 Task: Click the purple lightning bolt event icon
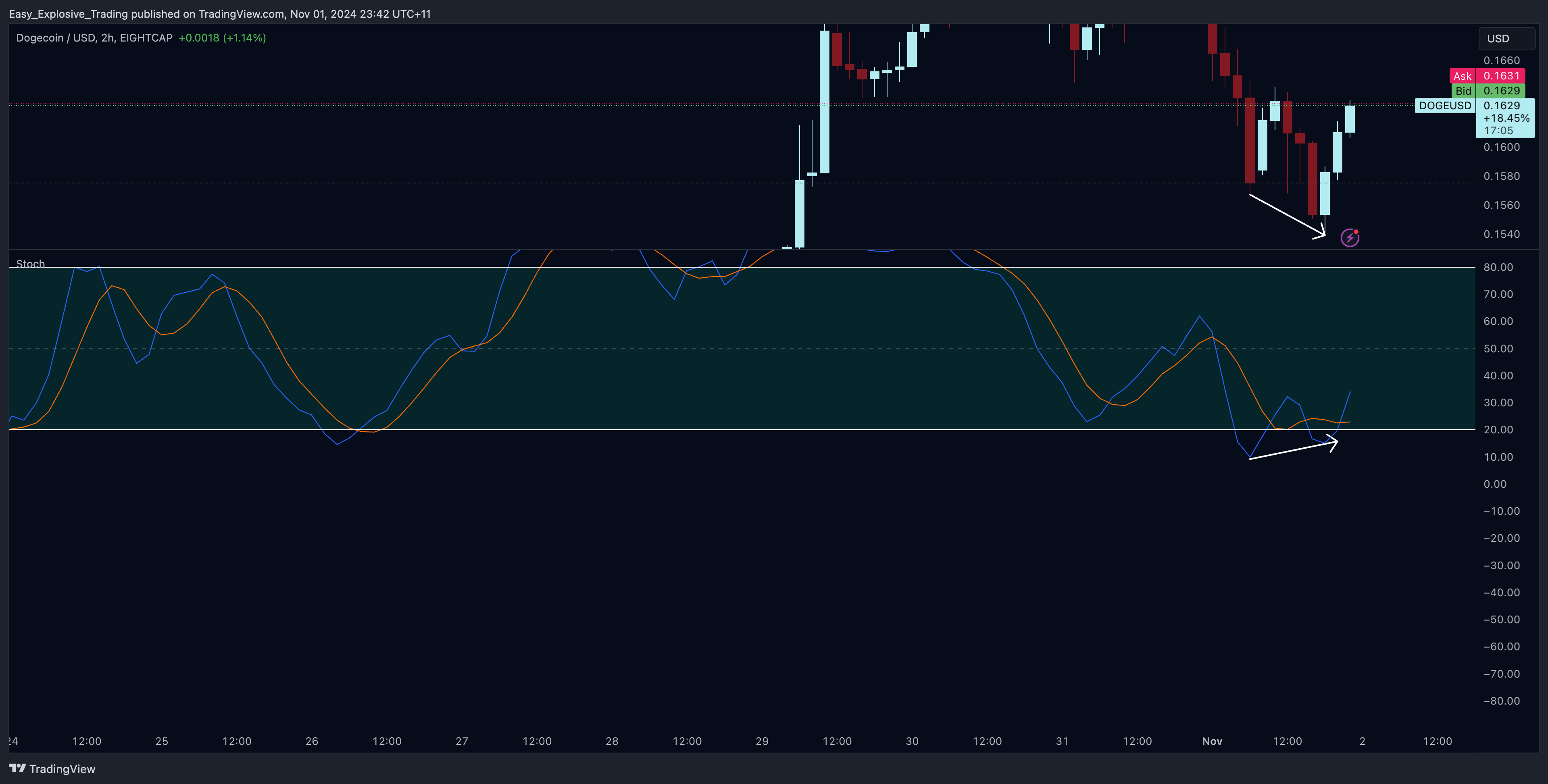tap(1350, 238)
